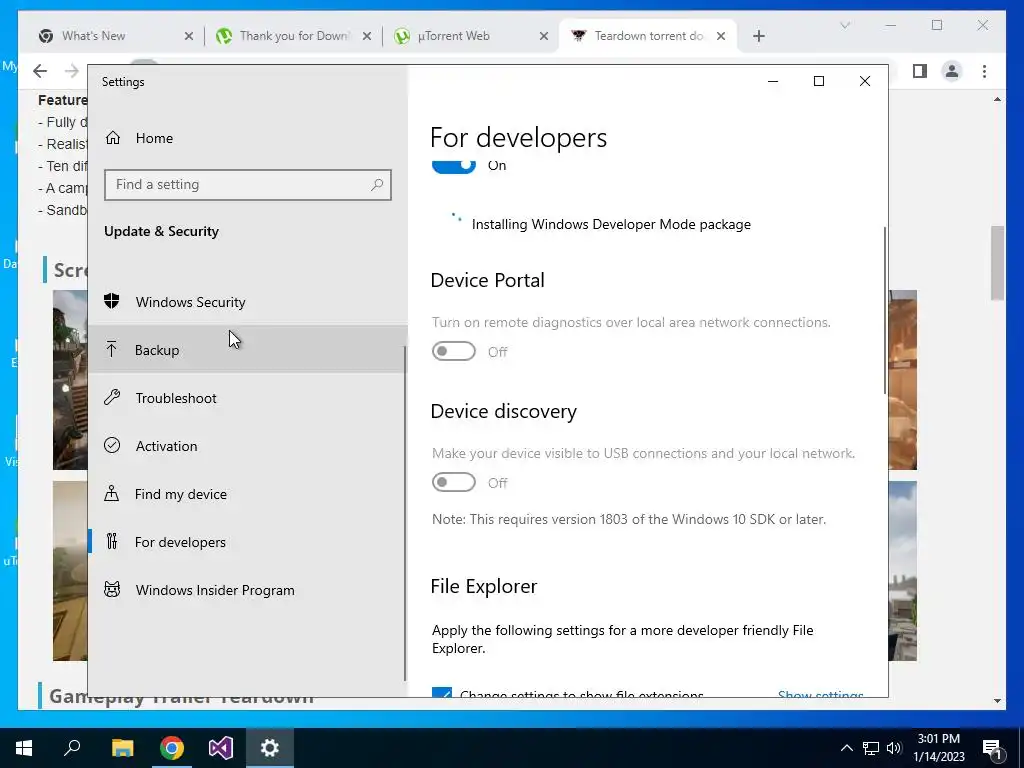1024x768 pixels.
Task: Click the search magnifier in Find a setting
Action: coord(377,185)
